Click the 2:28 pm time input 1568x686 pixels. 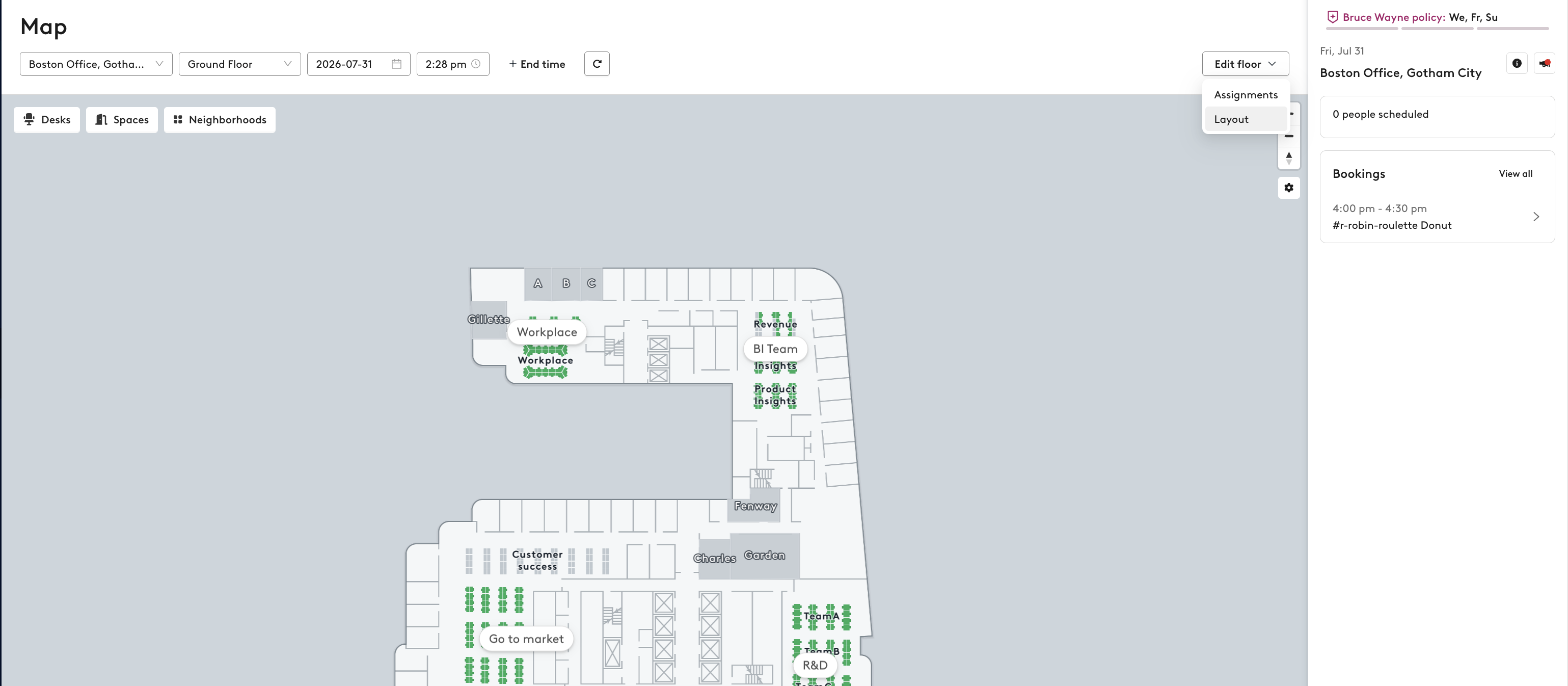pos(453,64)
